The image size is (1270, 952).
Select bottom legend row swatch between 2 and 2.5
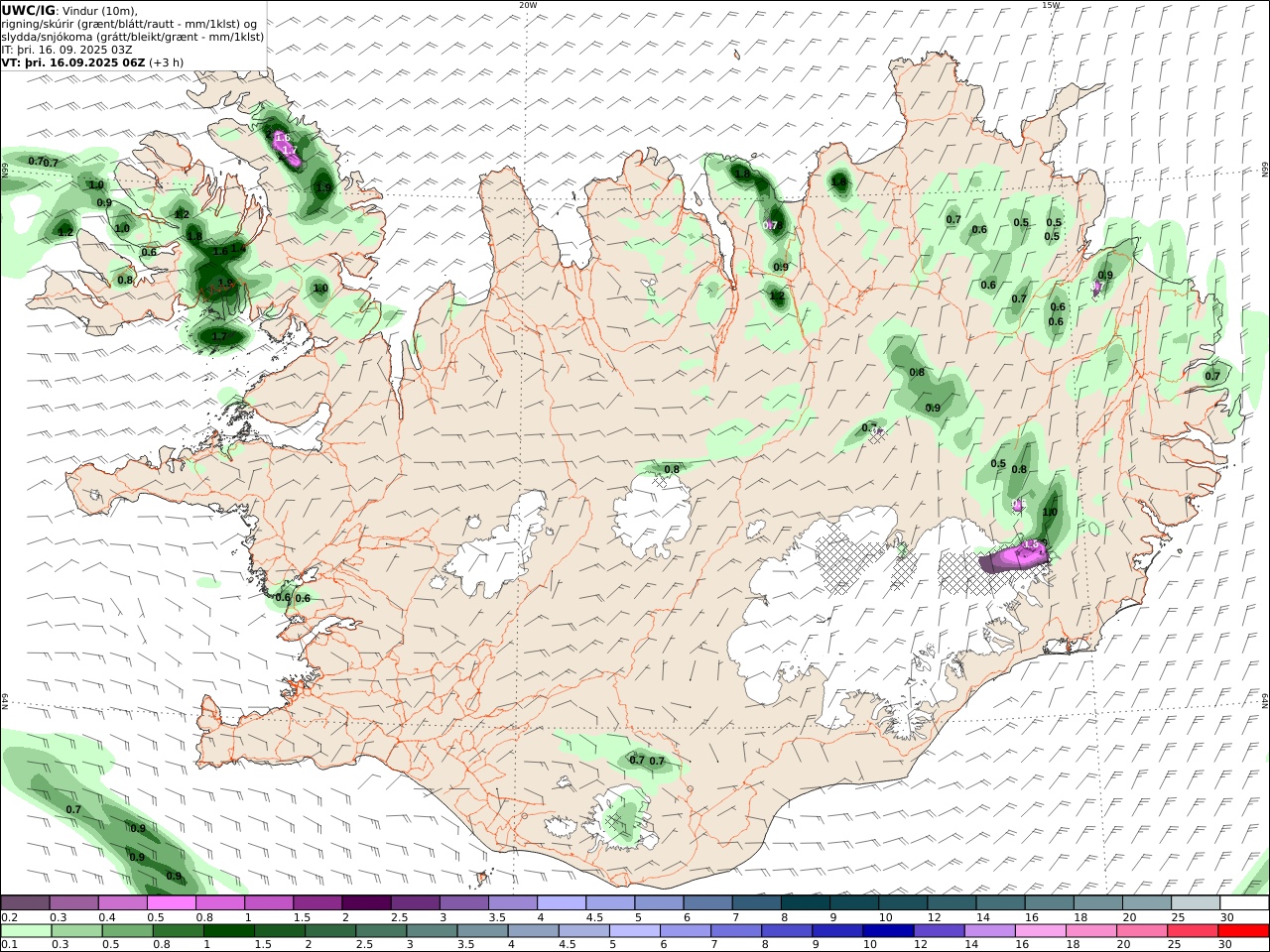(330, 931)
